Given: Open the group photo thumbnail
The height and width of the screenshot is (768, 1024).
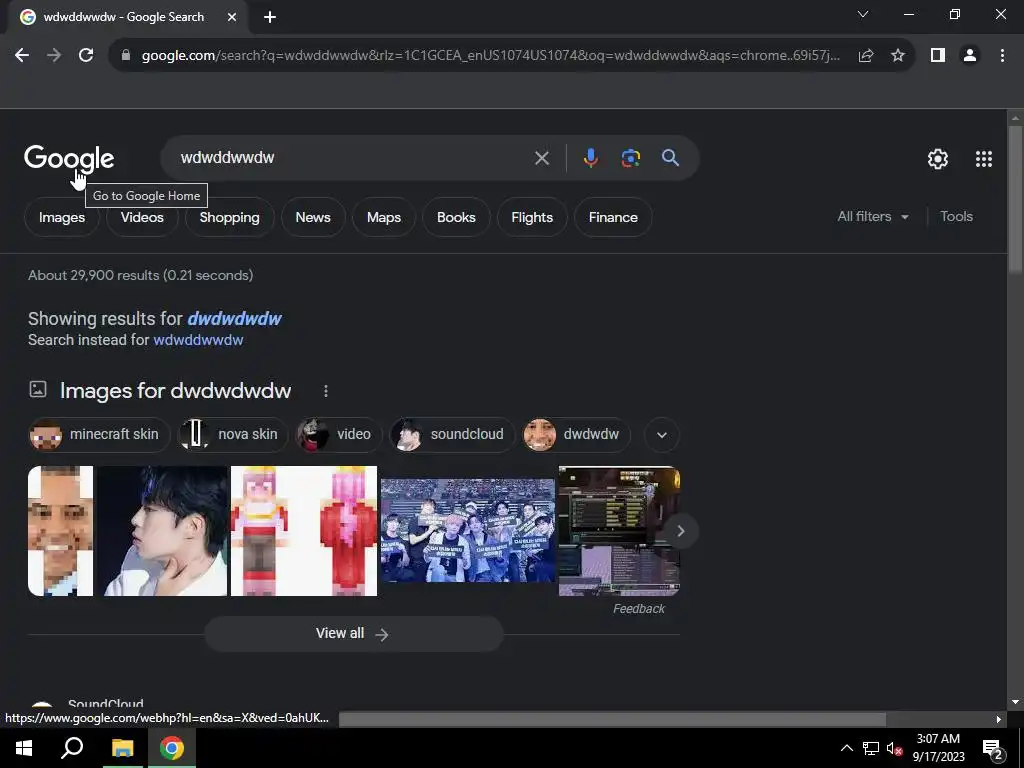Looking at the screenshot, I should tap(468, 531).
